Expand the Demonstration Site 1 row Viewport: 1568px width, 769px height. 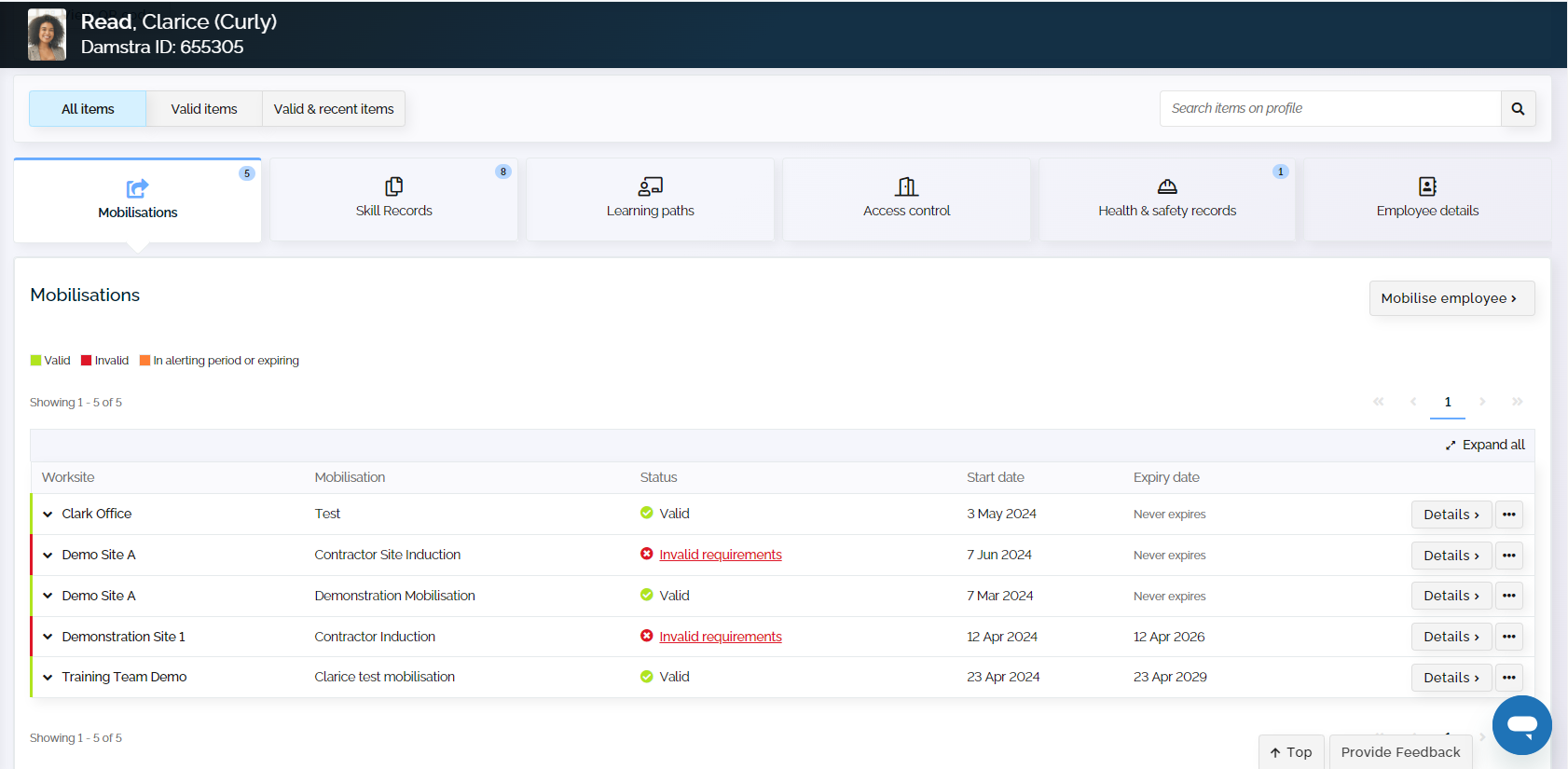[x=48, y=637]
